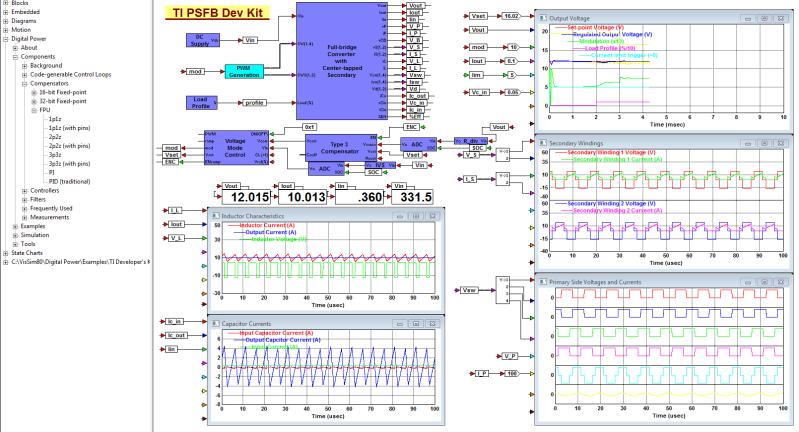
Task: Click the Vout display value 12.015
Action: click(245, 197)
